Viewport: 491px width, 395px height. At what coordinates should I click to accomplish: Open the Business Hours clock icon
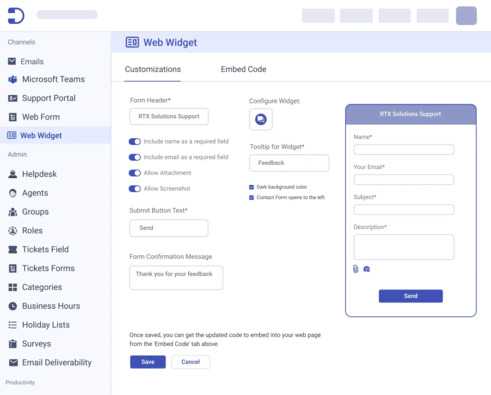[13, 306]
